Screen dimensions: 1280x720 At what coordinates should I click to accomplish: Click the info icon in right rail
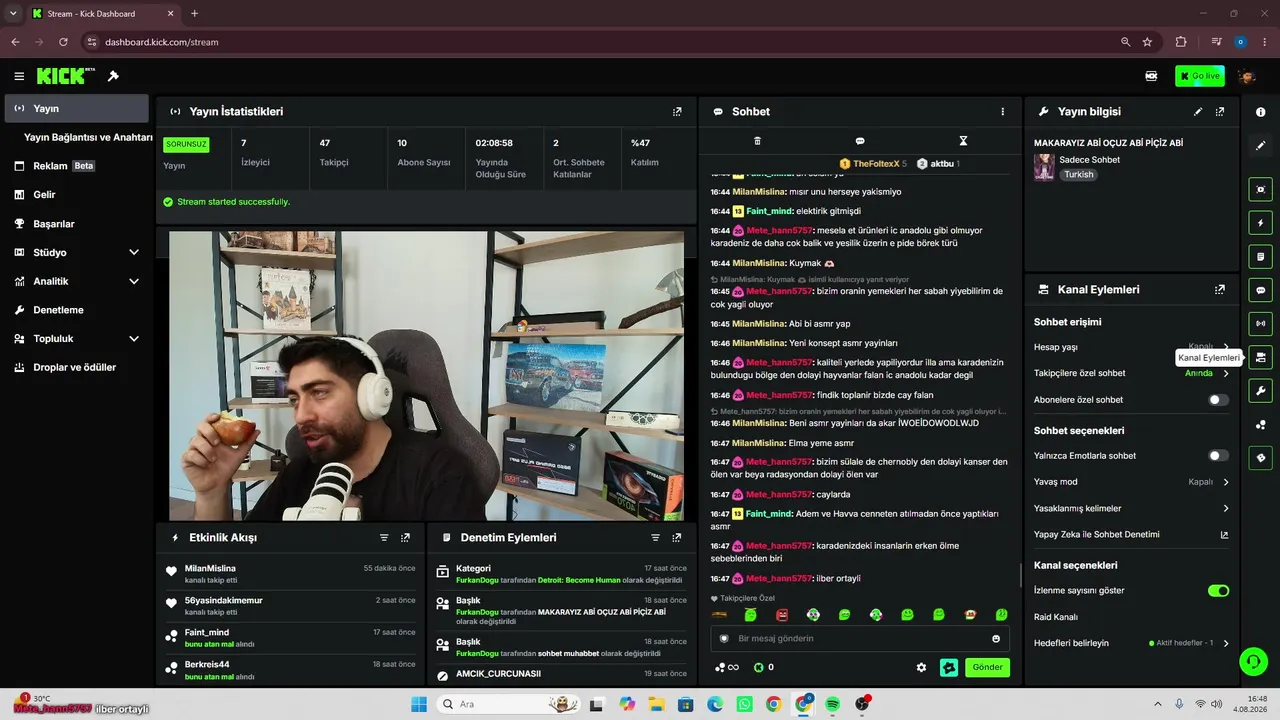1260,112
